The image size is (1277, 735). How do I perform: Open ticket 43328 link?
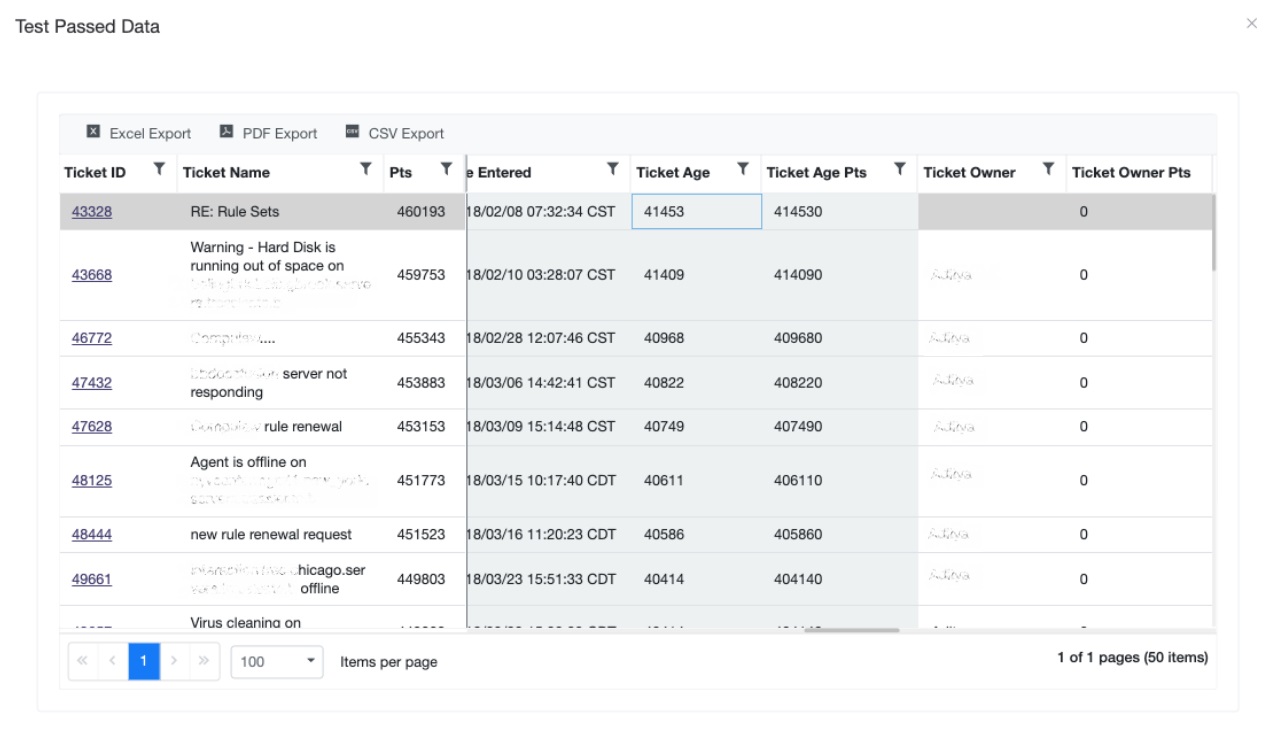92,212
